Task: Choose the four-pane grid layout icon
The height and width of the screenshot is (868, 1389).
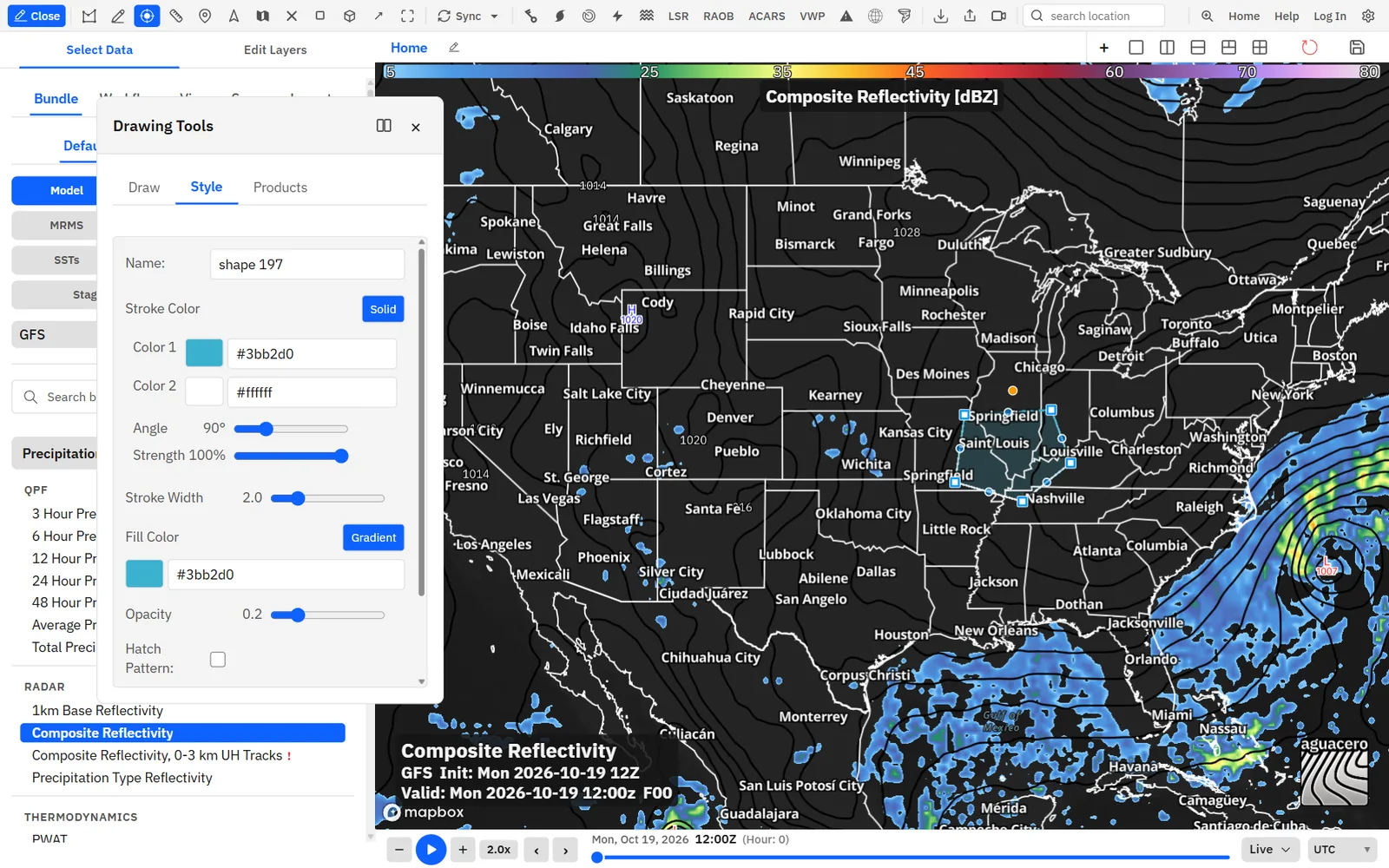Action: pos(1260,48)
